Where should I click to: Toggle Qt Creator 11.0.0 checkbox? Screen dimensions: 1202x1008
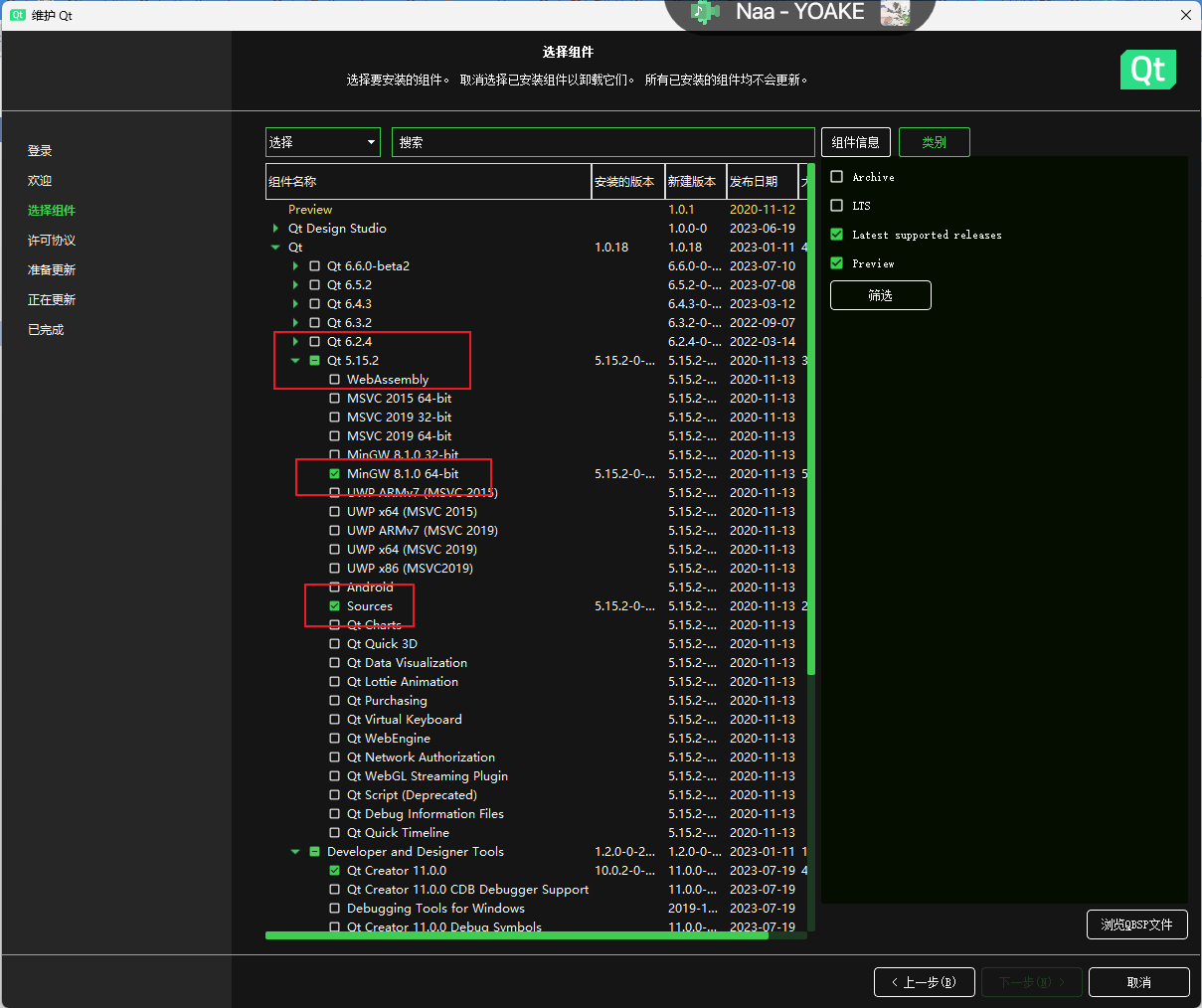[335, 871]
